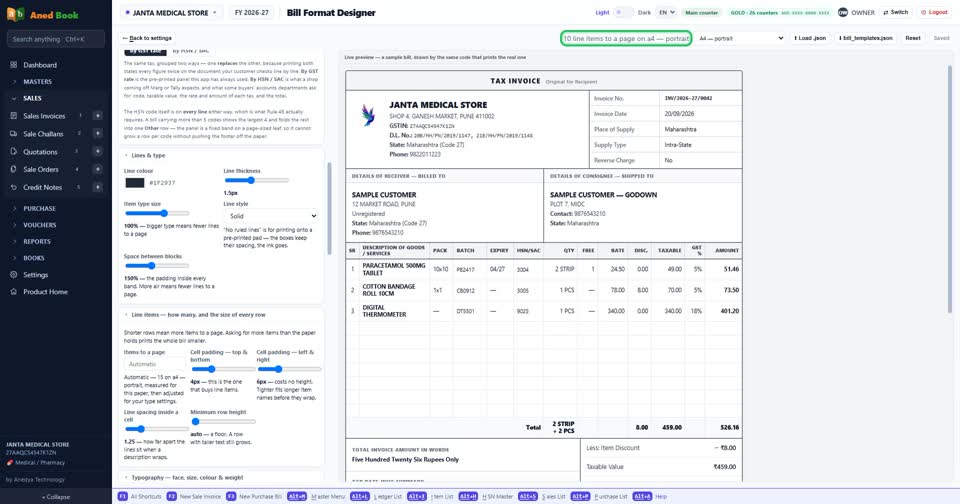Image resolution: width=960 pixels, height=504 pixels.
Task: Open Quotations list
Action: (x=40, y=152)
